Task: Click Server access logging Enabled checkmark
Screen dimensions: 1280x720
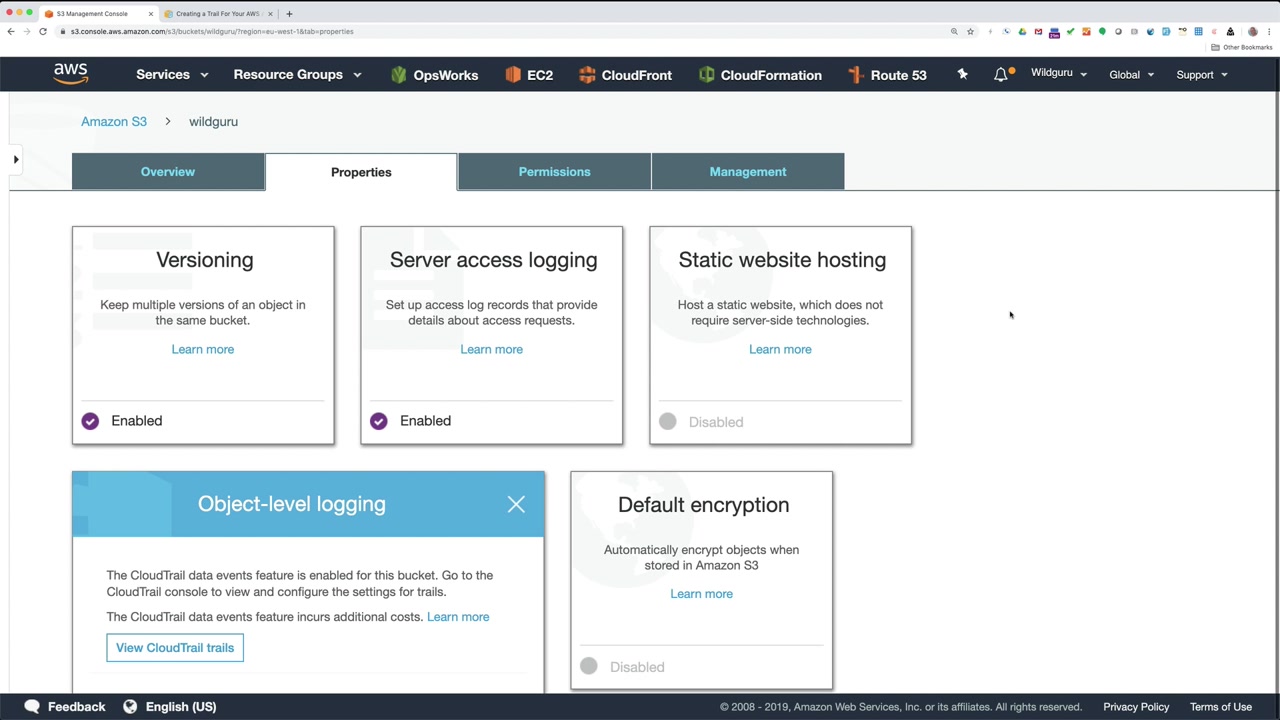Action: tap(379, 421)
